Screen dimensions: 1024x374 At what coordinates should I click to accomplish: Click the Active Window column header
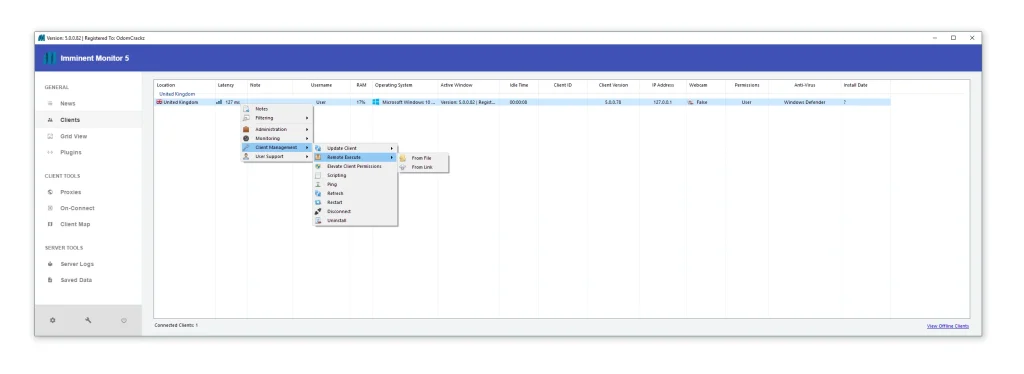click(x=456, y=86)
